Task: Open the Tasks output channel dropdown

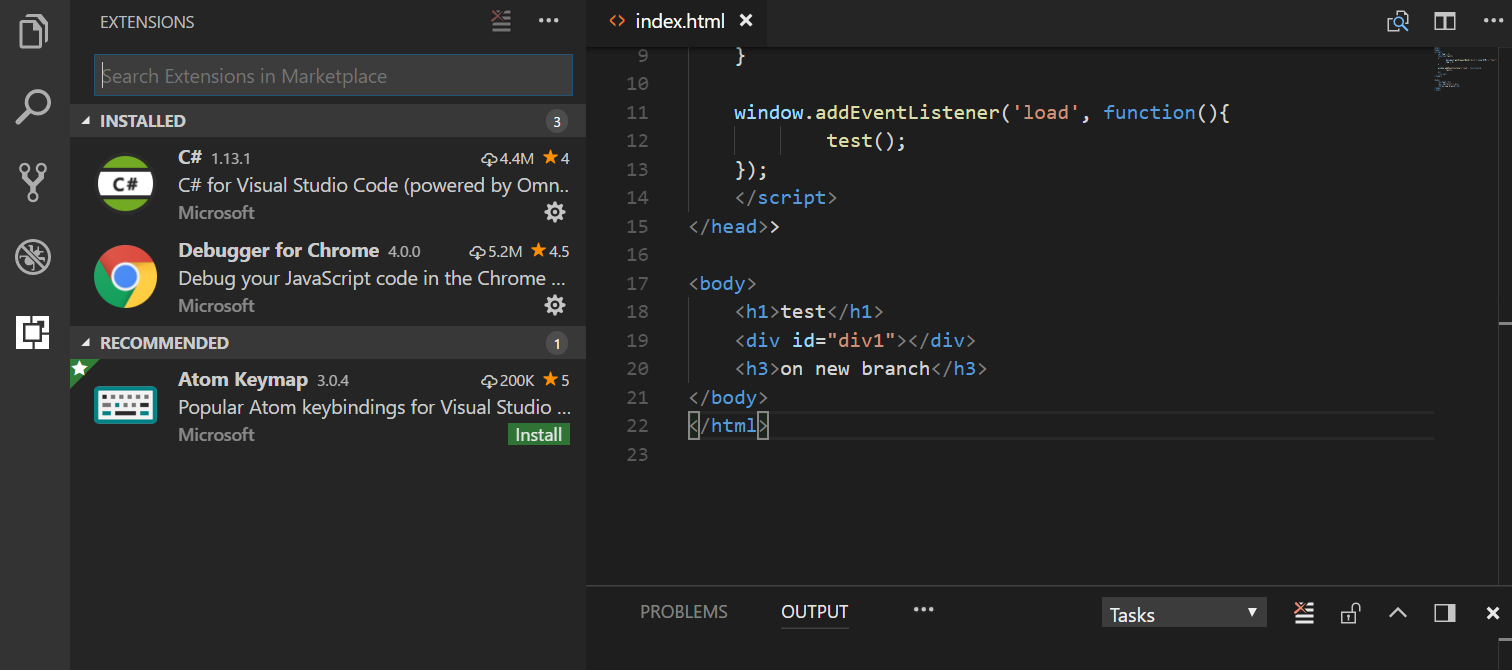Action: 1184,614
